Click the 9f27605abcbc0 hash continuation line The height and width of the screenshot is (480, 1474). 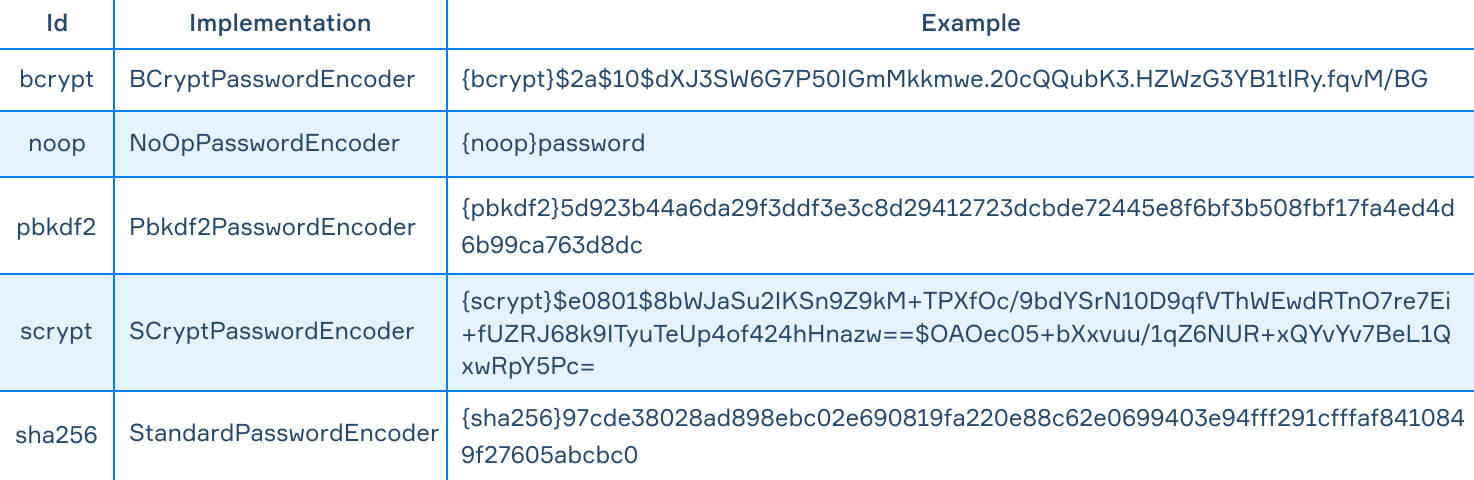click(549, 455)
